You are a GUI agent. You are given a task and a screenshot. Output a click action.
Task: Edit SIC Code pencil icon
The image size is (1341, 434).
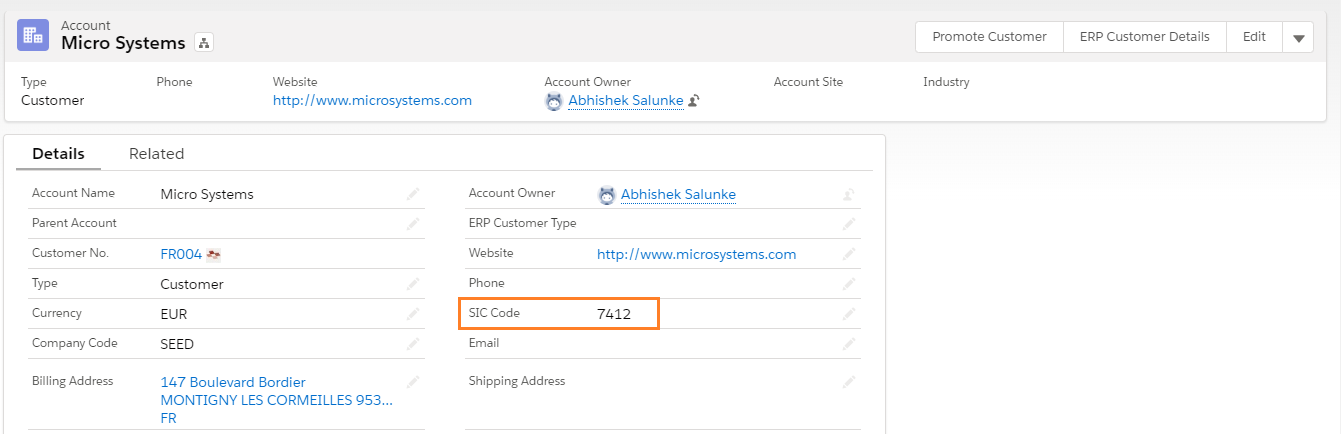coord(849,314)
